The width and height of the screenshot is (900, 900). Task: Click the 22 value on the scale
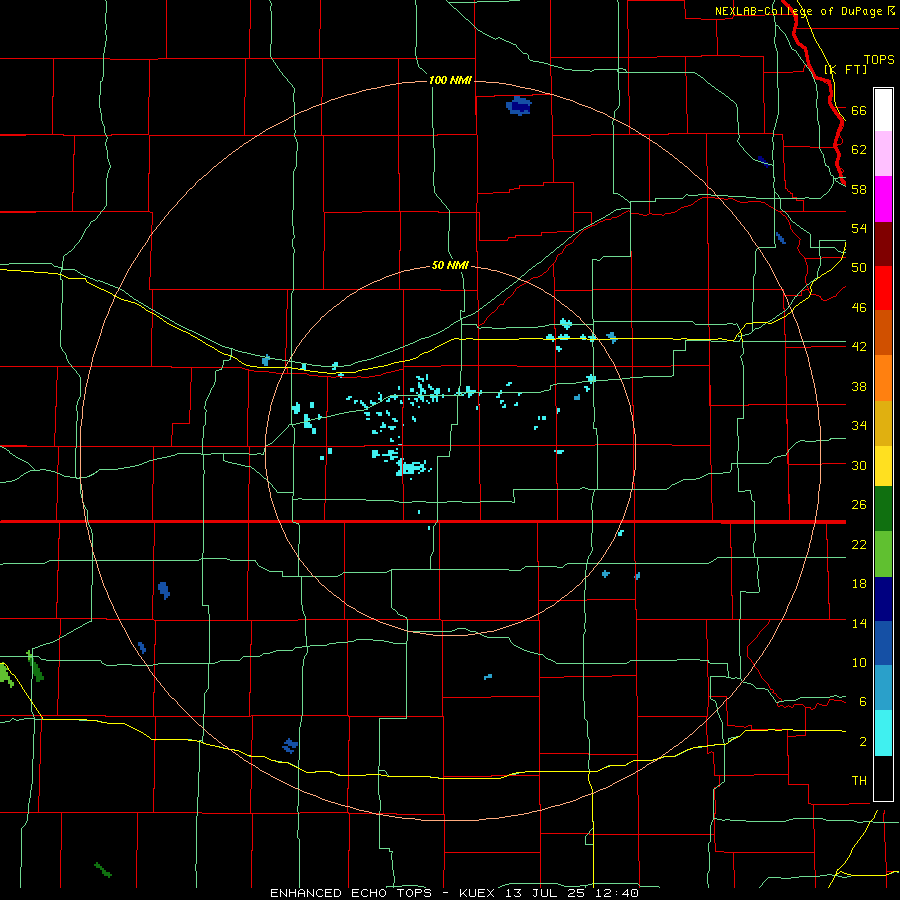[859, 545]
